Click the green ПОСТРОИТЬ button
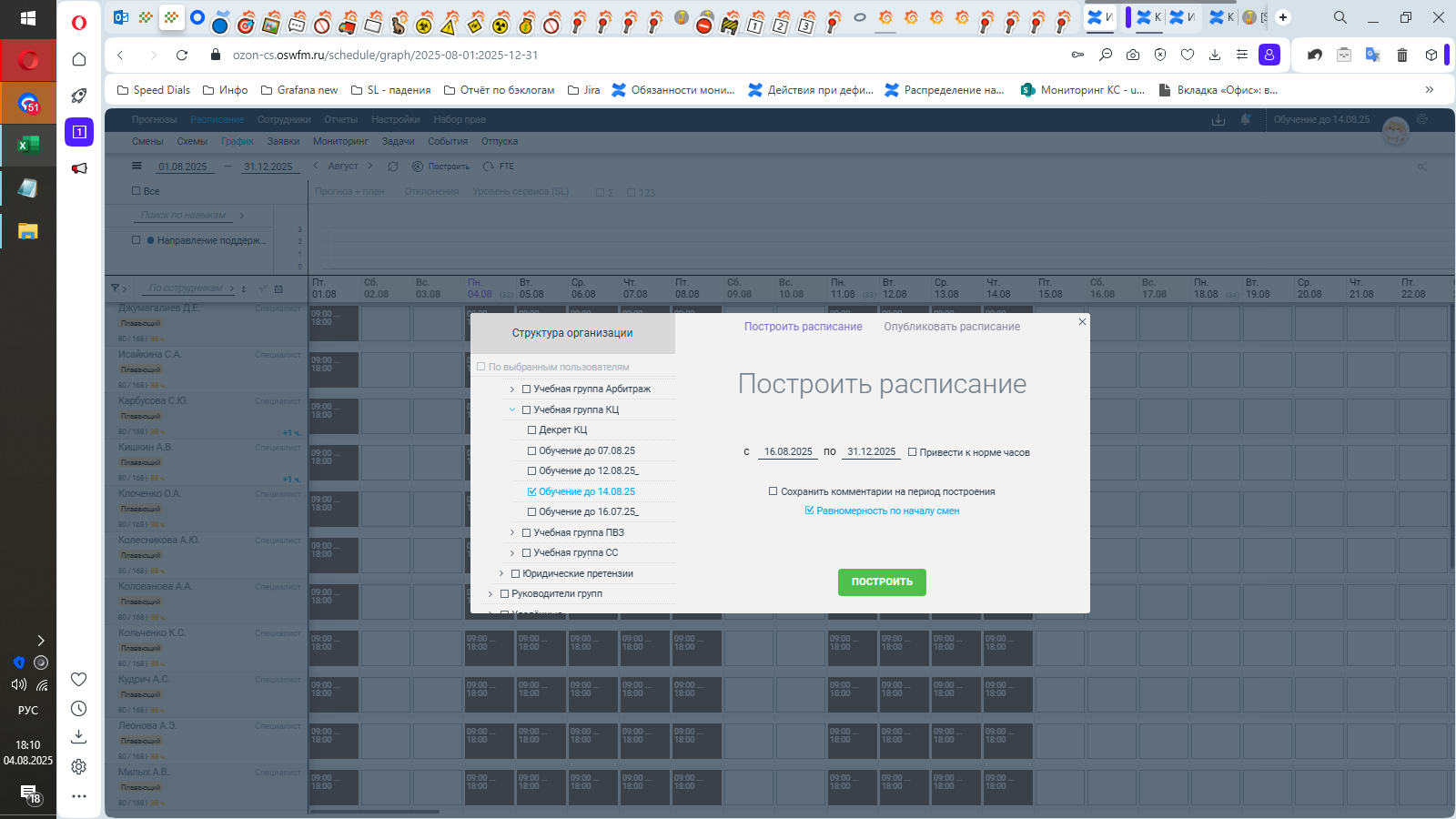 [x=882, y=582]
